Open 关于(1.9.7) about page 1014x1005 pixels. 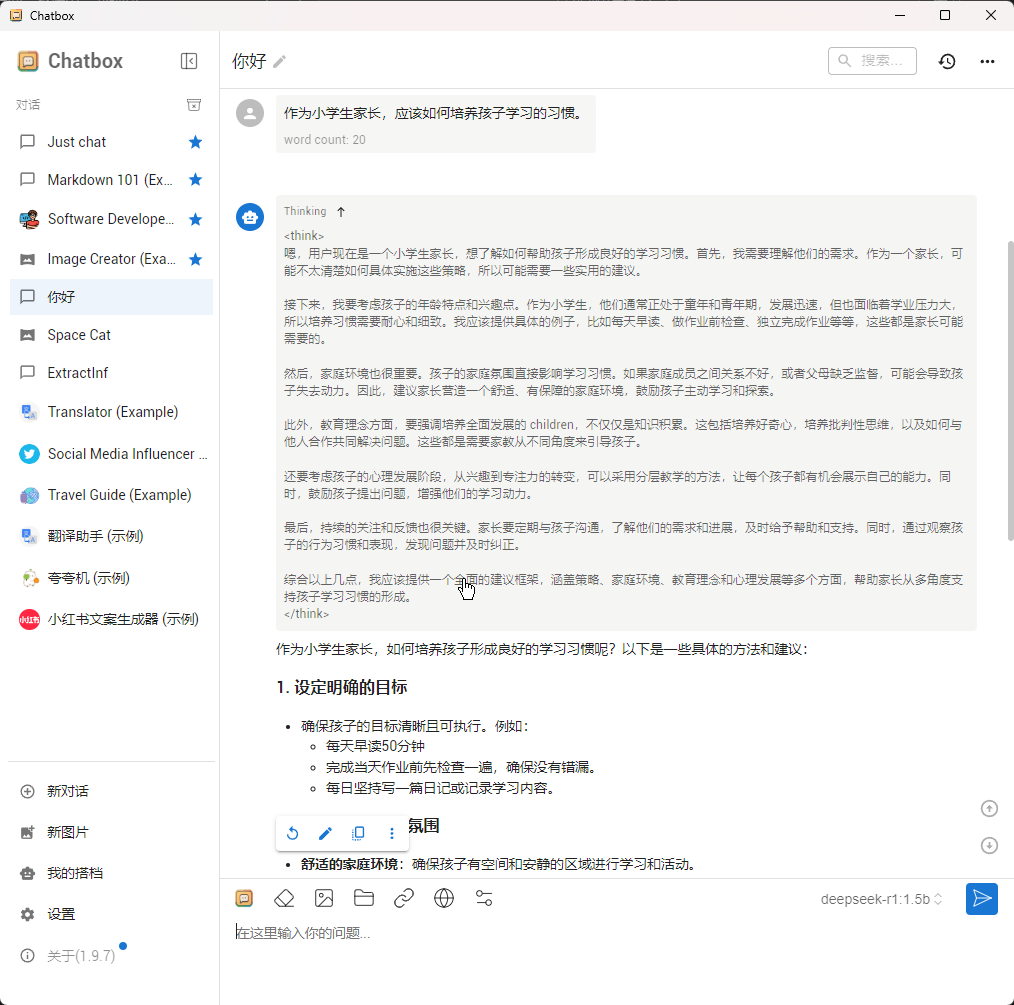[111, 955]
